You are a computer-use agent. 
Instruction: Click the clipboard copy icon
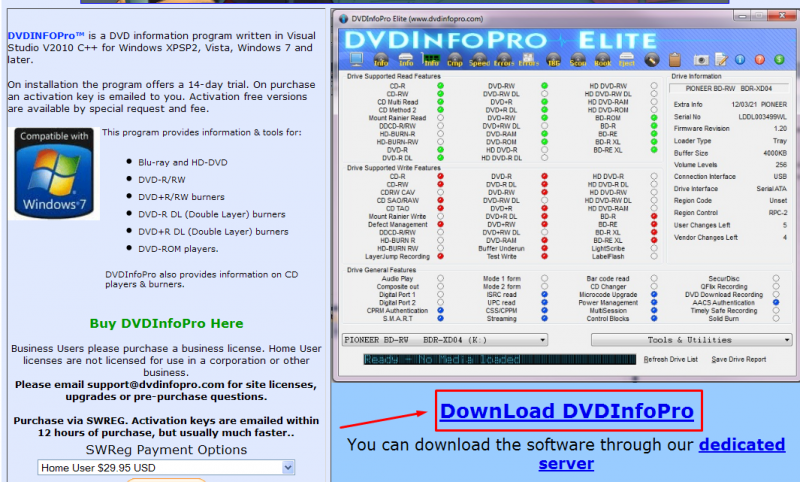676,59
